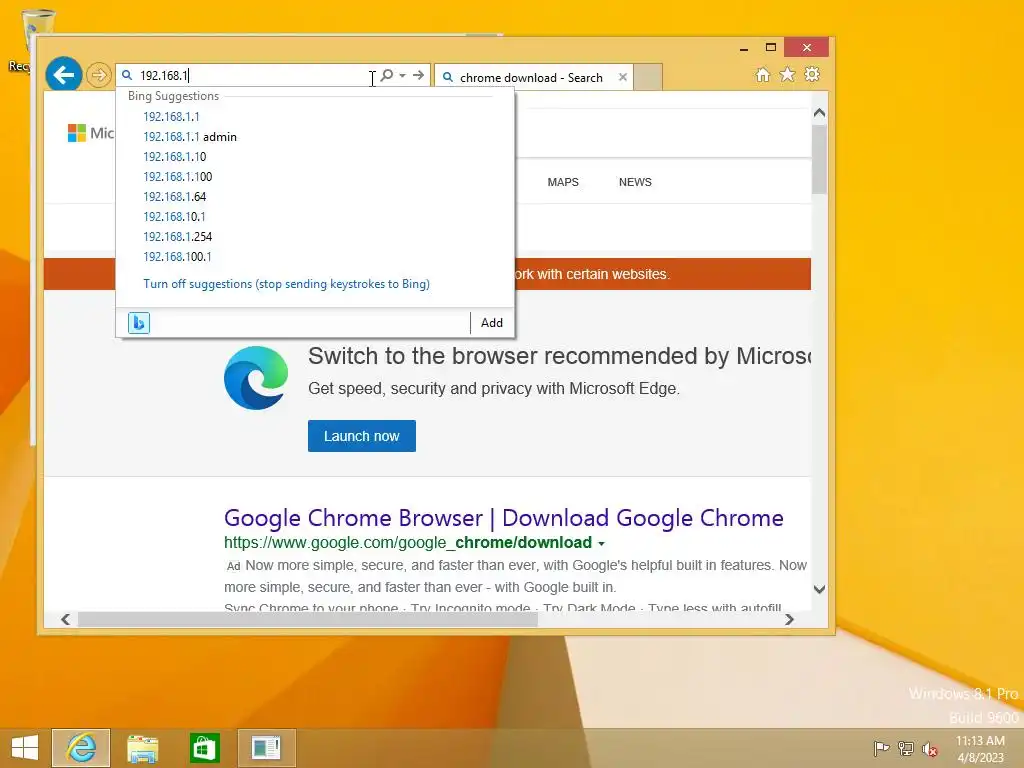Click the fourth taskbar app icon
This screenshot has height=768, width=1024.
click(266, 748)
